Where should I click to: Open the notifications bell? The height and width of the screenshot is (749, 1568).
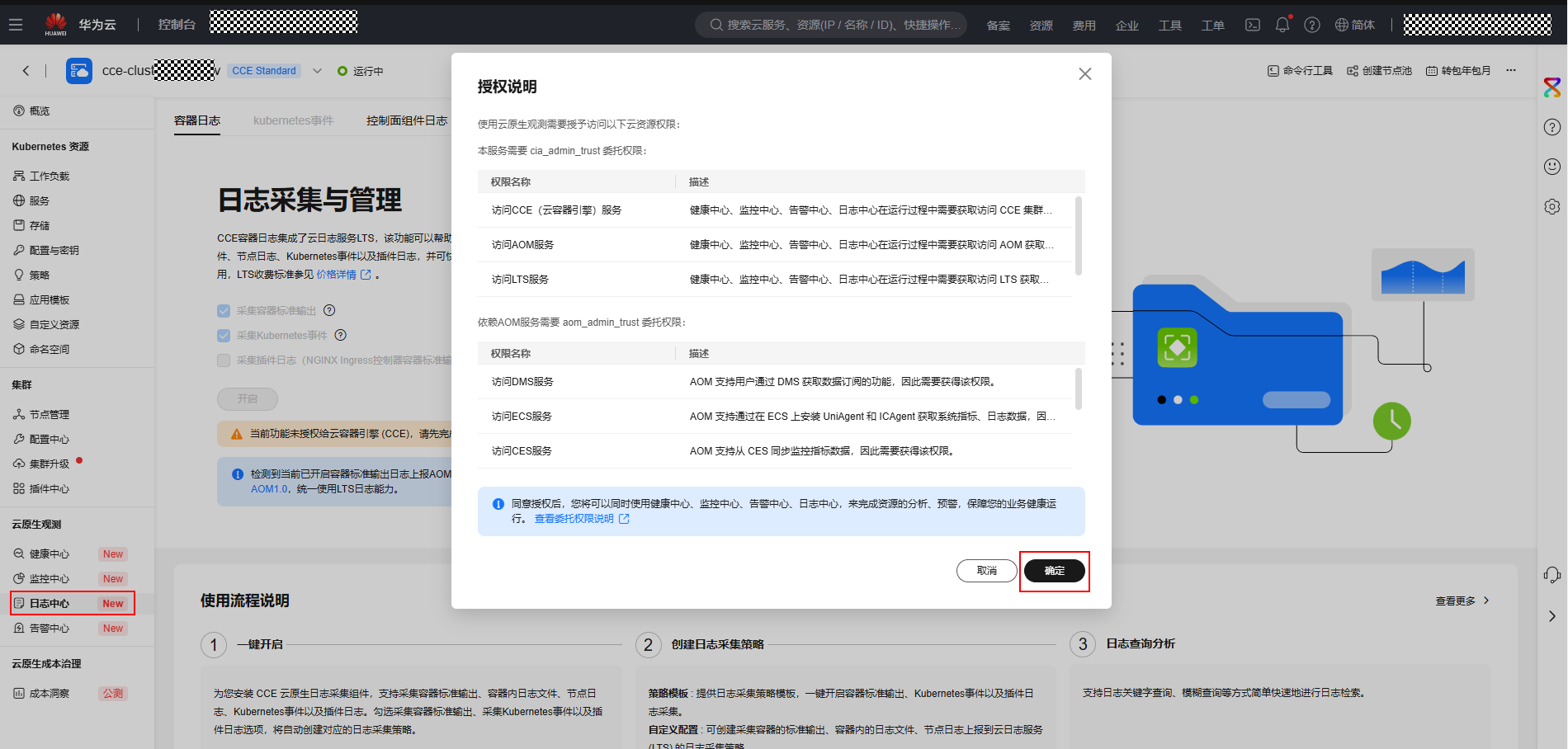(x=1282, y=25)
